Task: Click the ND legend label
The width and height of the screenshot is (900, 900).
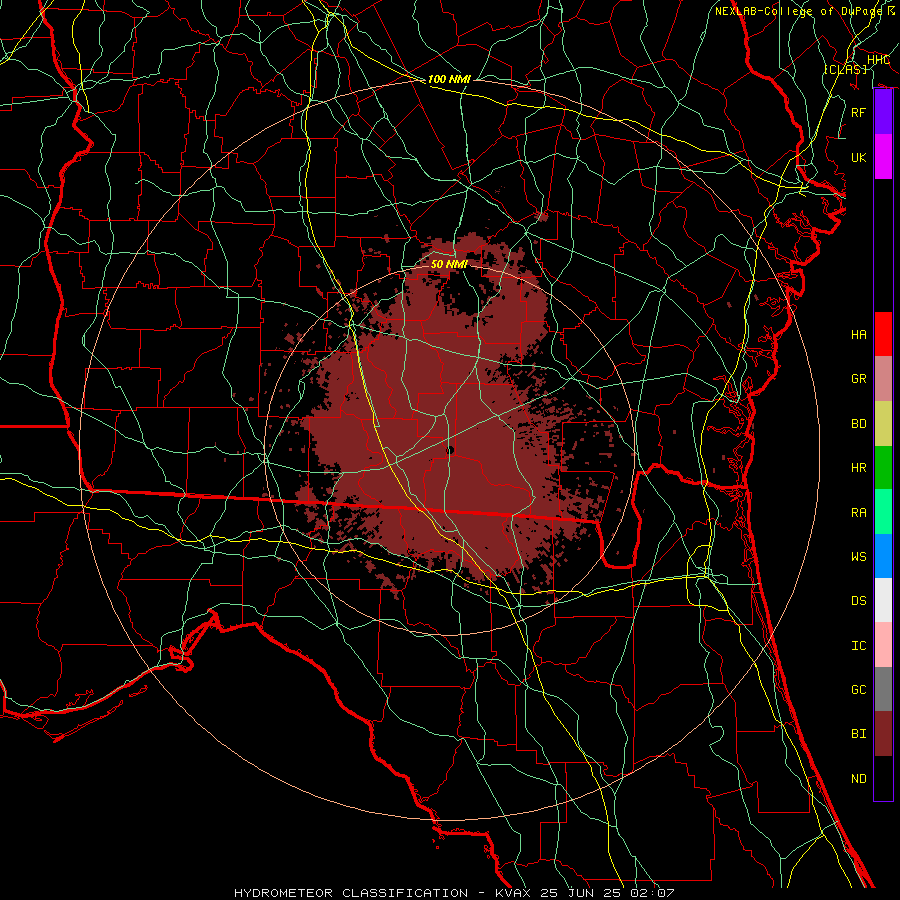Action: (859, 779)
